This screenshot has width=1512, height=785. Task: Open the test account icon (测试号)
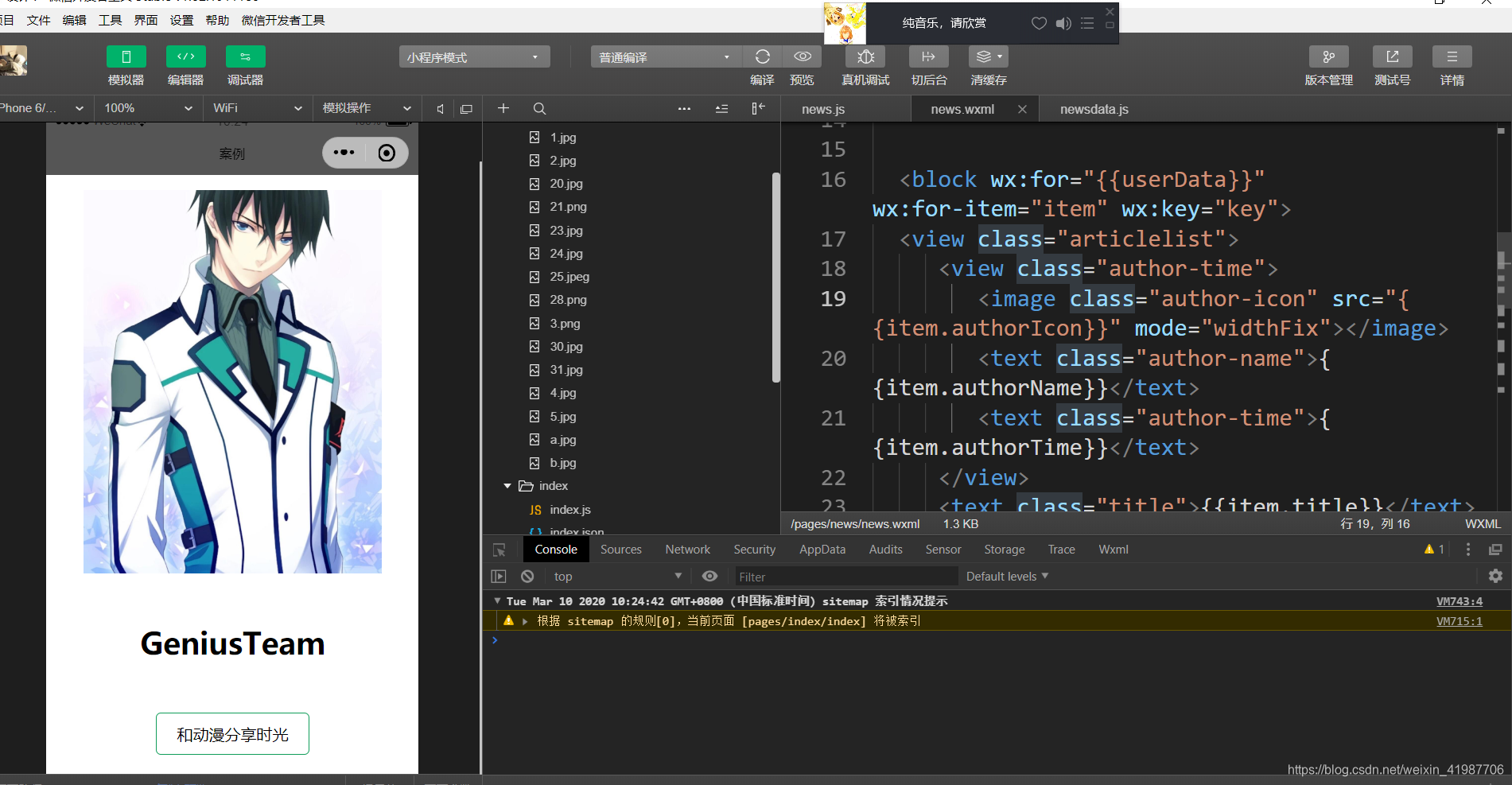pos(1392,56)
